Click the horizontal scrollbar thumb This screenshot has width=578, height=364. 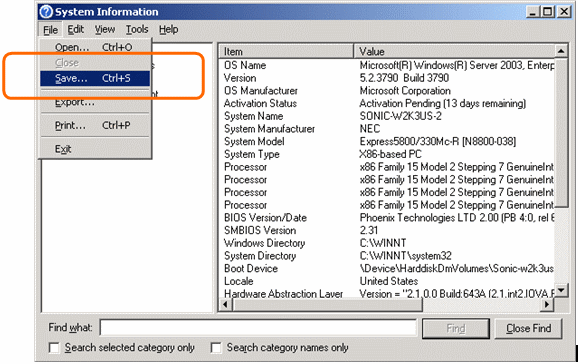point(327,305)
